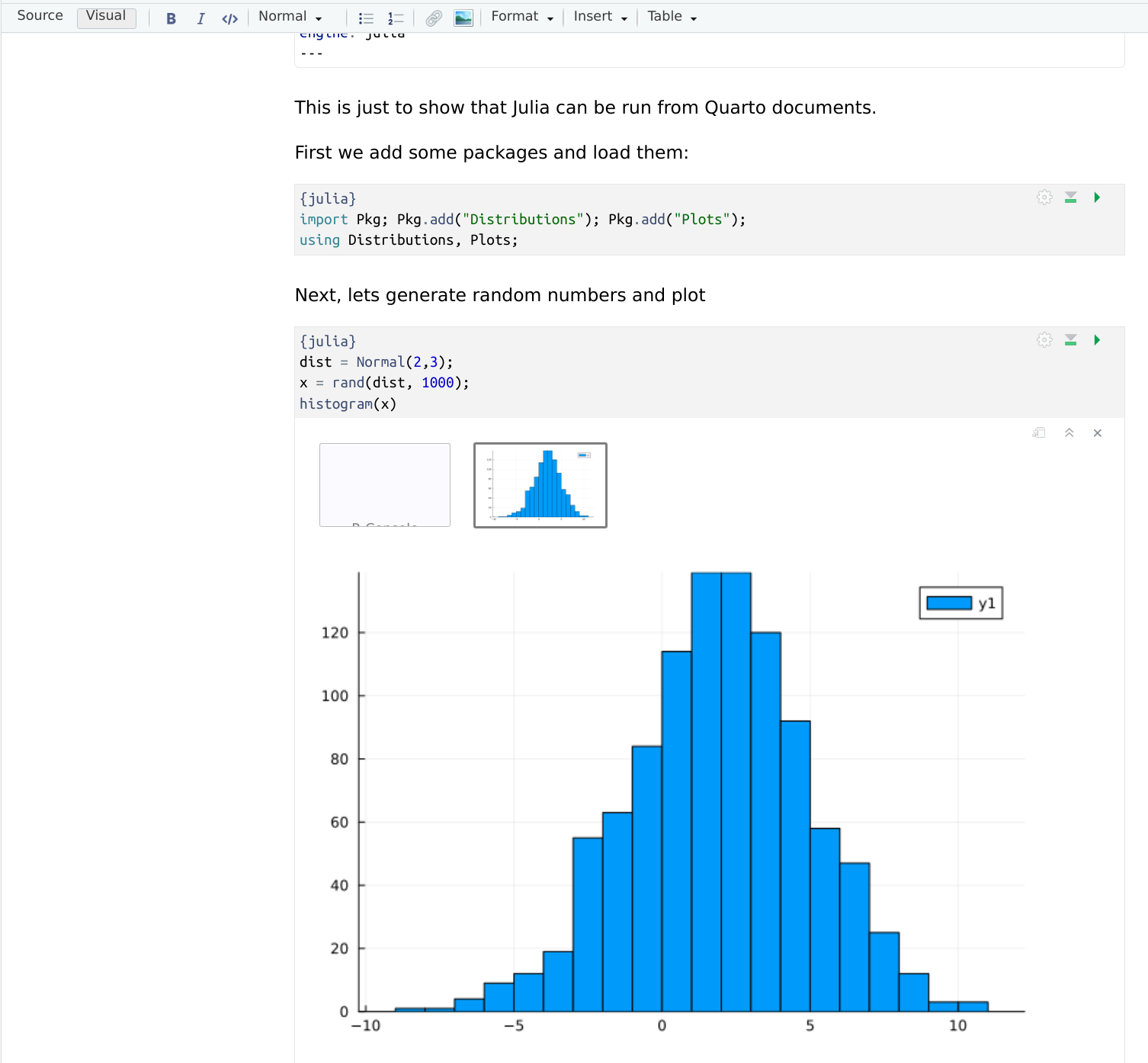Switch to Source editor mode

tap(40, 16)
